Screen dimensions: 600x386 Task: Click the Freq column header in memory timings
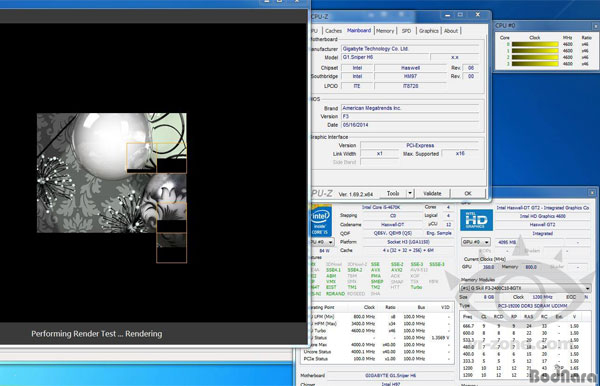[x=467, y=317]
